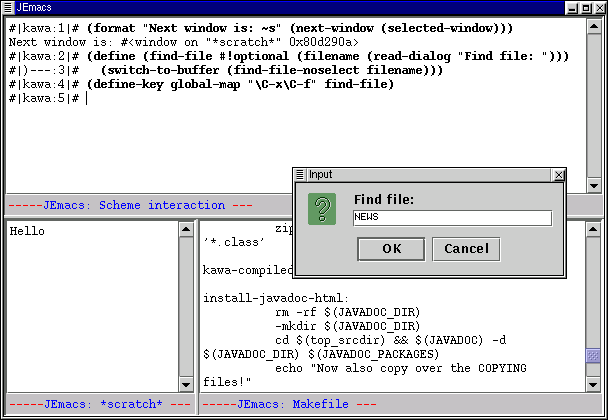Click the install-javadoc-html line in Makefile
Screen dimensions: 608x420
[275, 298]
